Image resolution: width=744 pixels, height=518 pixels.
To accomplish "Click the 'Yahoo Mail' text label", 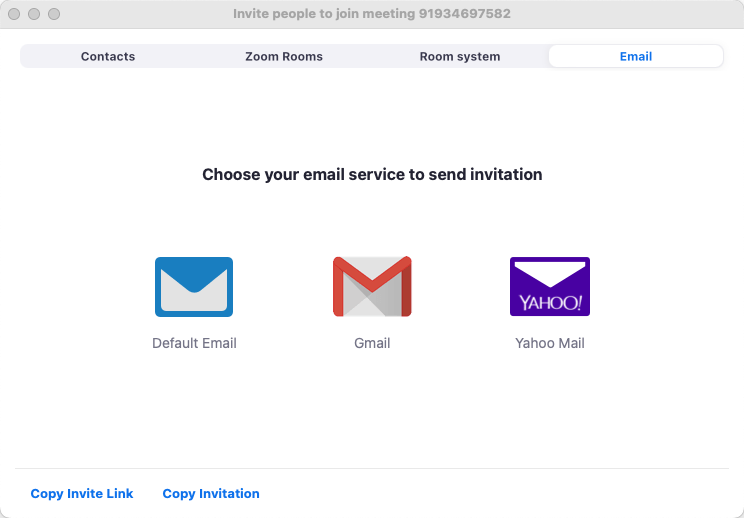I will [x=550, y=343].
